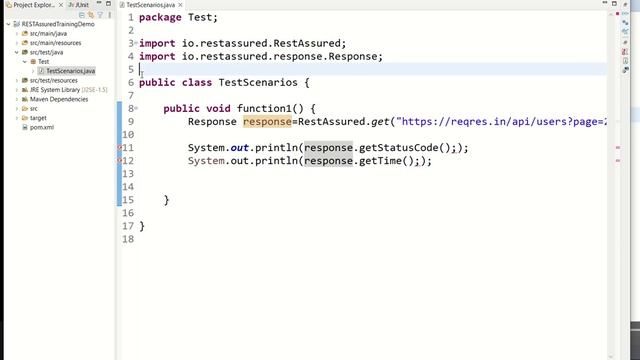This screenshot has height=360, width=640.
Task: Close the Project Explorer tab
Action: click(61, 5)
